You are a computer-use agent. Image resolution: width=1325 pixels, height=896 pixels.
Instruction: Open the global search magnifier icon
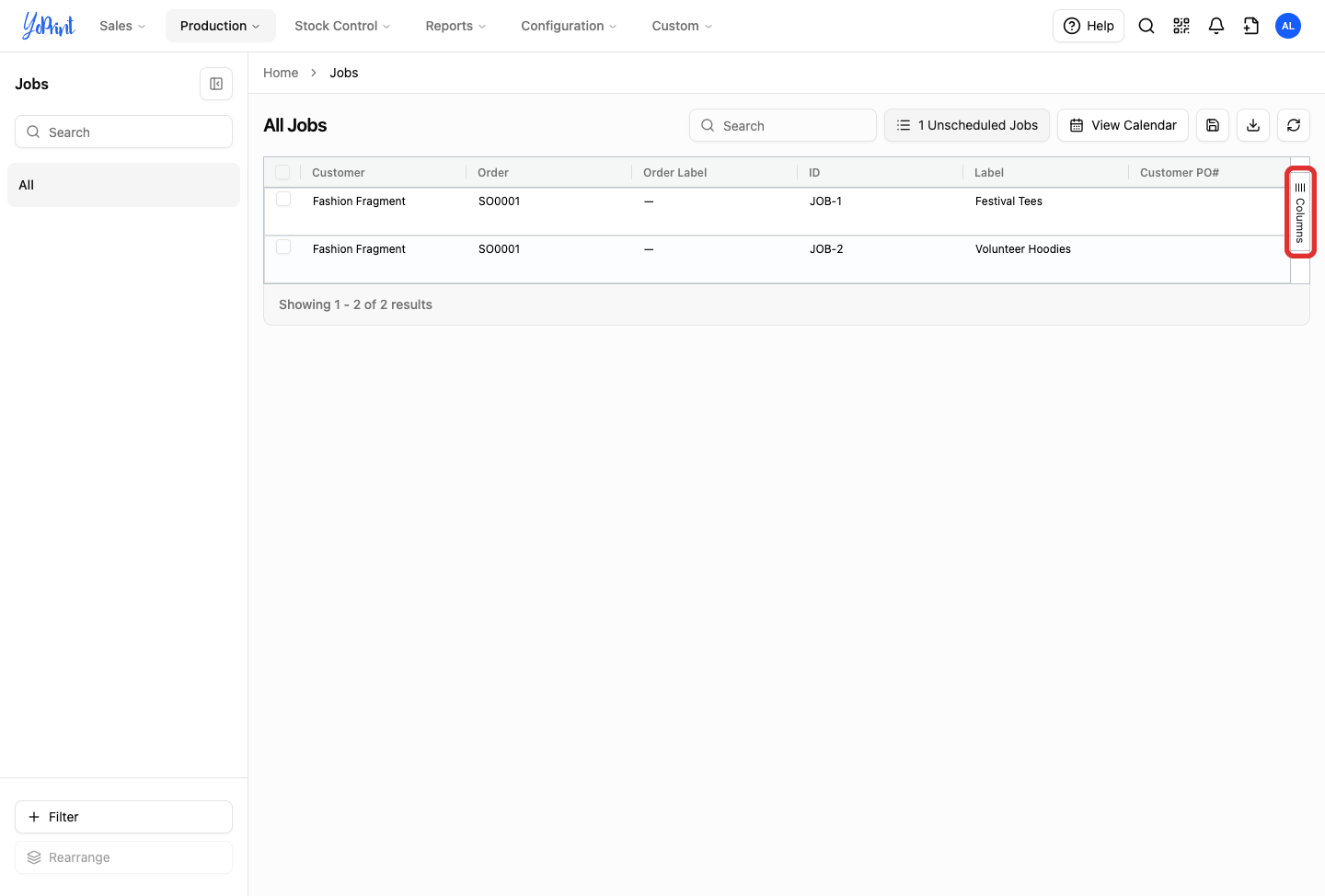click(x=1146, y=26)
